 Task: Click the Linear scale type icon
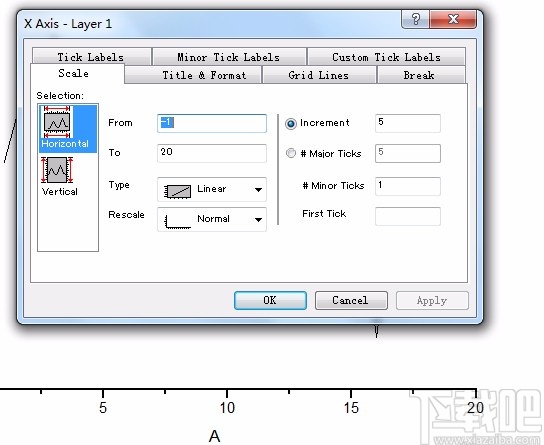tap(177, 190)
